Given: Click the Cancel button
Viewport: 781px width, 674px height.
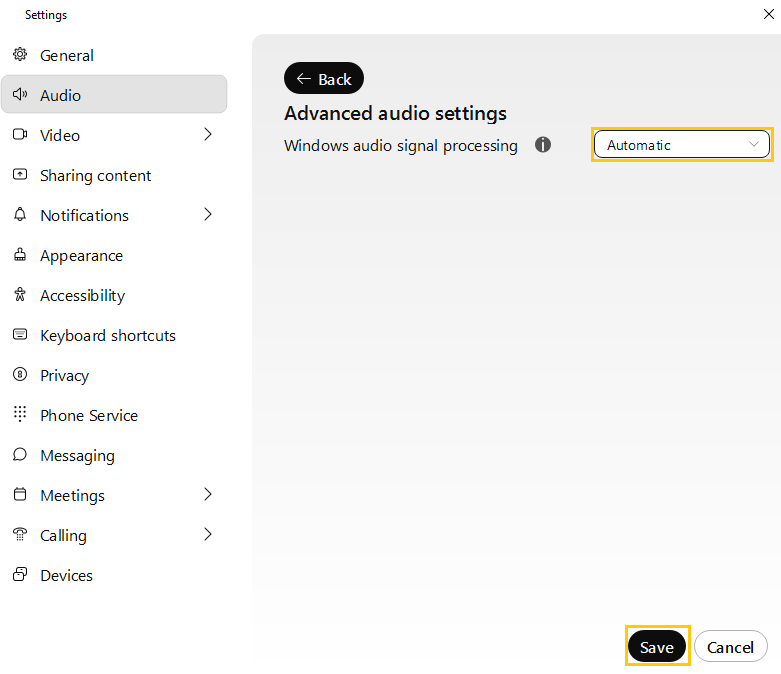Looking at the screenshot, I should pos(730,647).
